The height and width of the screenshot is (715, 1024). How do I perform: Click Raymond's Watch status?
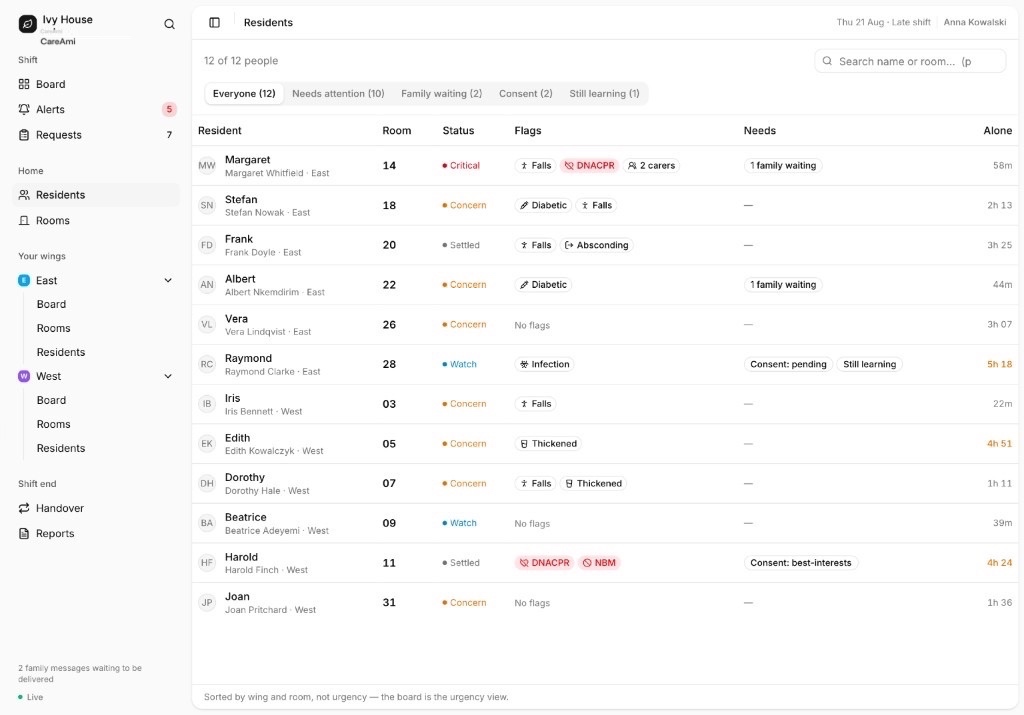pos(460,364)
